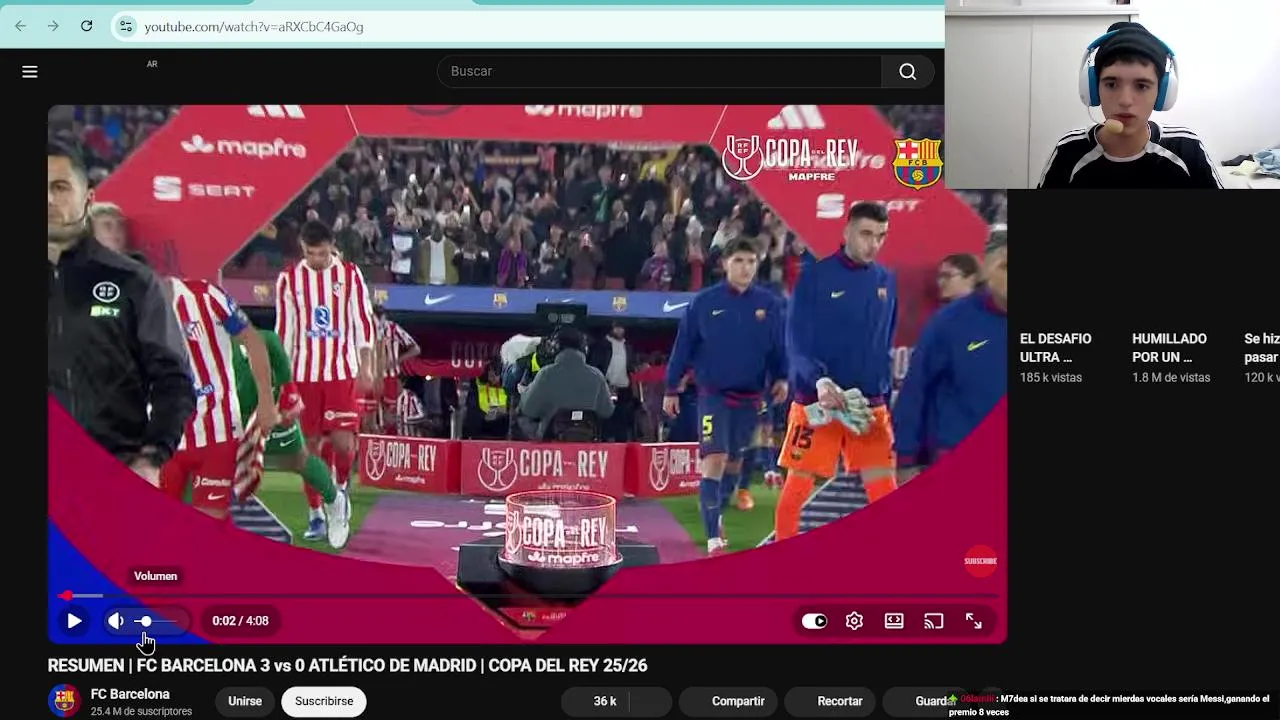Image resolution: width=1280 pixels, height=720 pixels.
Task: Click the 185 k vistas text
Action: pyautogui.click(x=1051, y=377)
